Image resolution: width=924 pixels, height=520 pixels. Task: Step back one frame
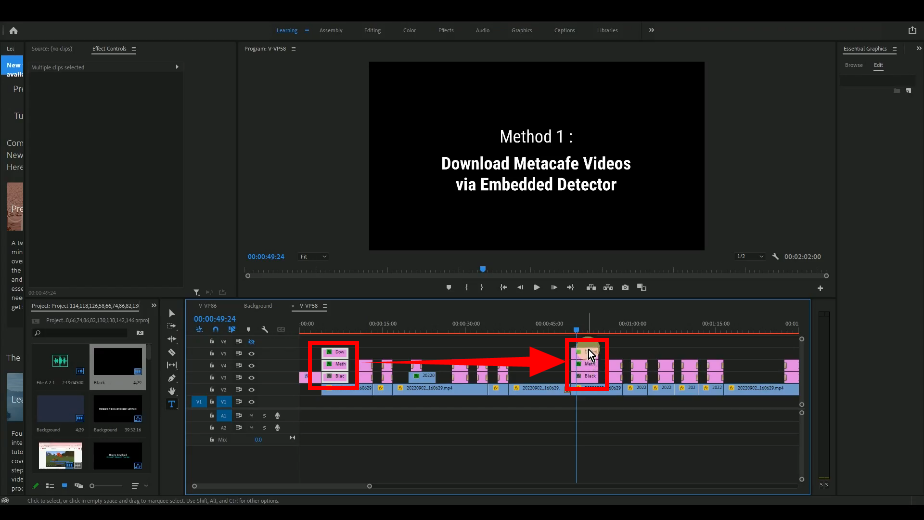pyautogui.click(x=520, y=288)
